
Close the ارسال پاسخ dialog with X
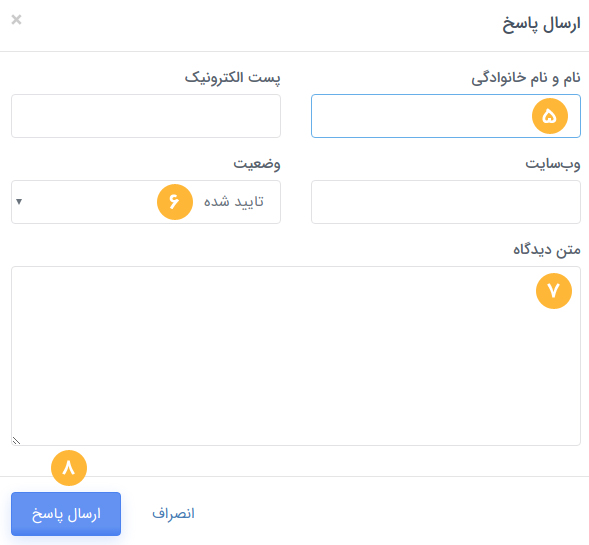[16, 19]
